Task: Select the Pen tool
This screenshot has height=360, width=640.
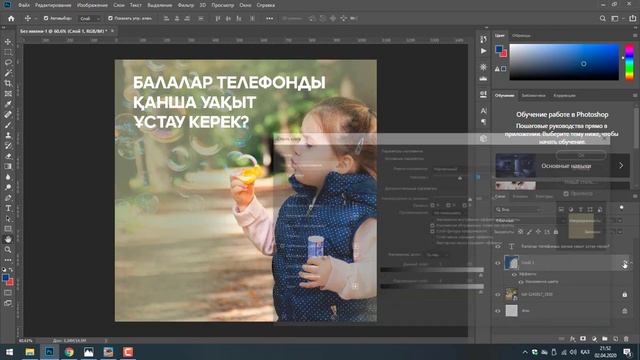Action: pos(8,198)
